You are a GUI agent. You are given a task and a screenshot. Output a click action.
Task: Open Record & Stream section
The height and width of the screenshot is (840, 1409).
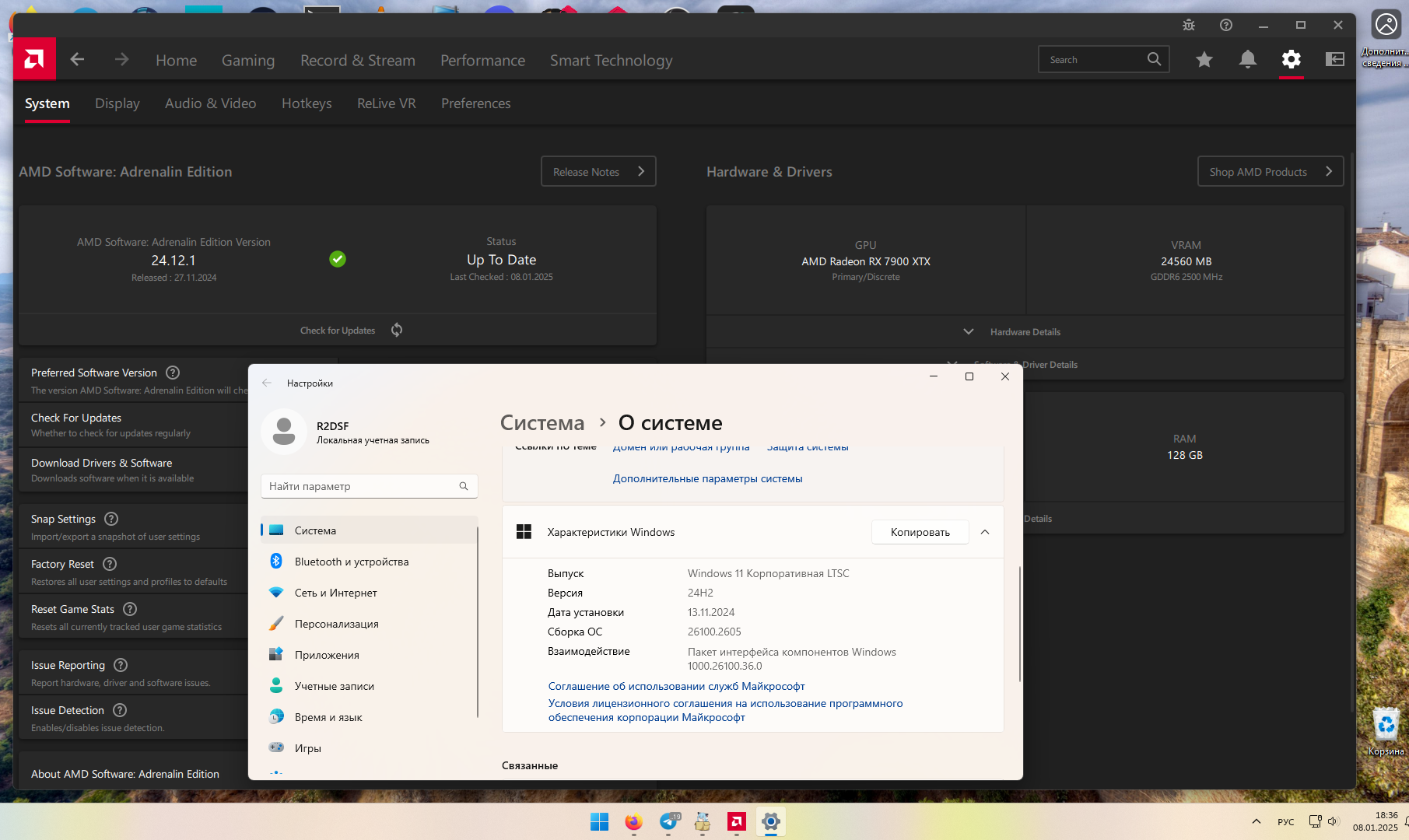click(x=358, y=60)
